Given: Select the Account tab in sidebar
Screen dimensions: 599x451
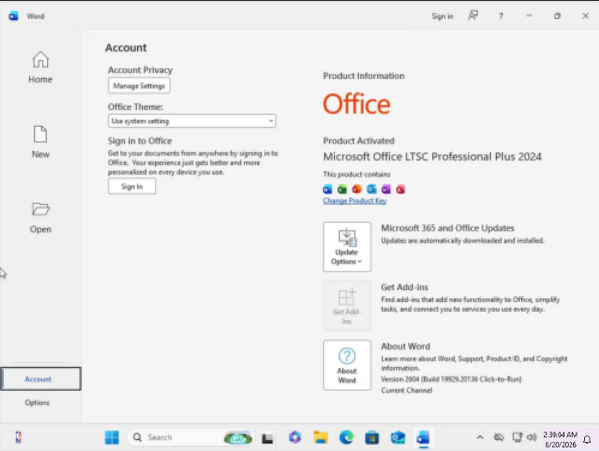Looking at the screenshot, I should point(40,379).
